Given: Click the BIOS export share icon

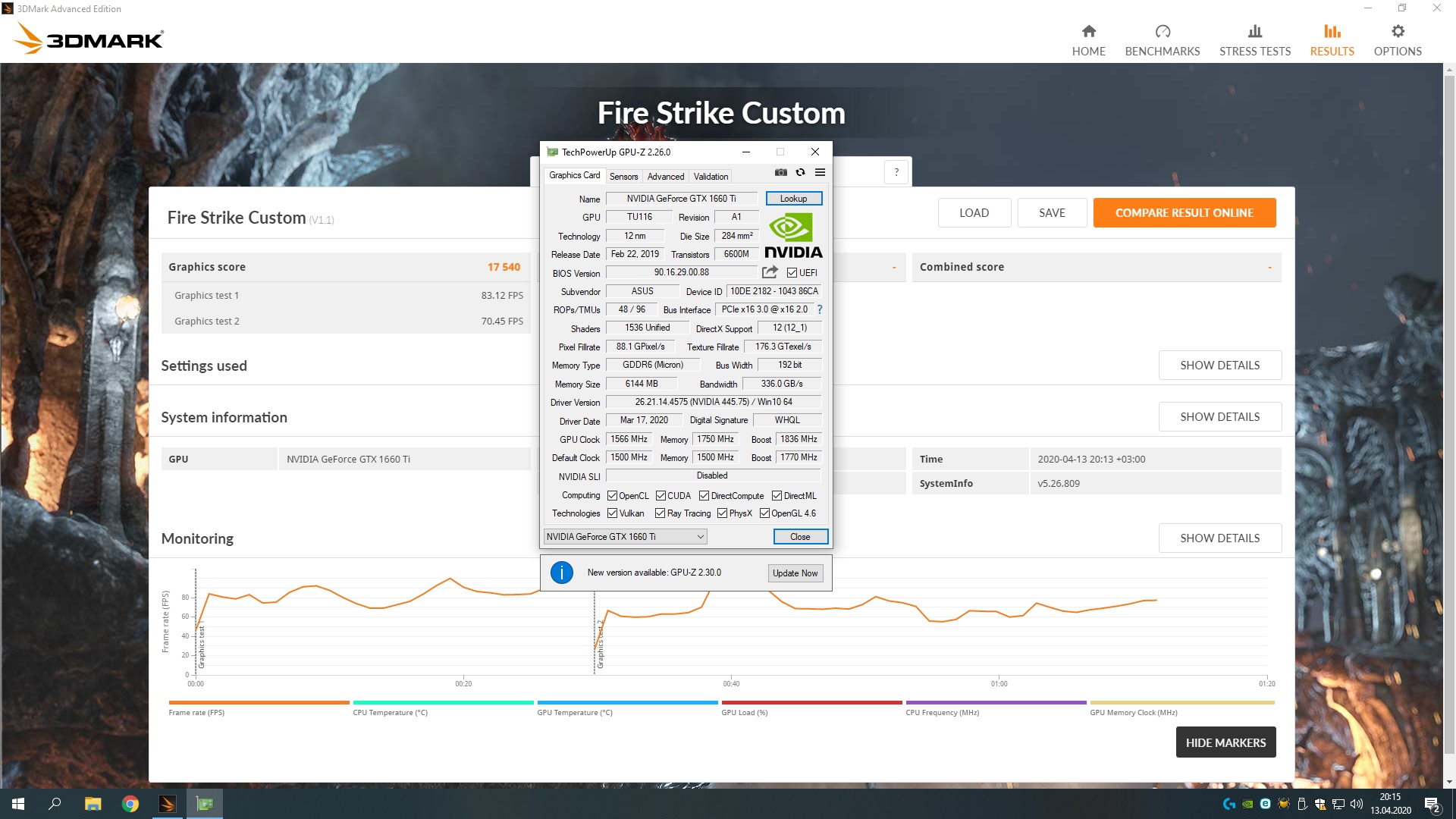Looking at the screenshot, I should point(770,272).
